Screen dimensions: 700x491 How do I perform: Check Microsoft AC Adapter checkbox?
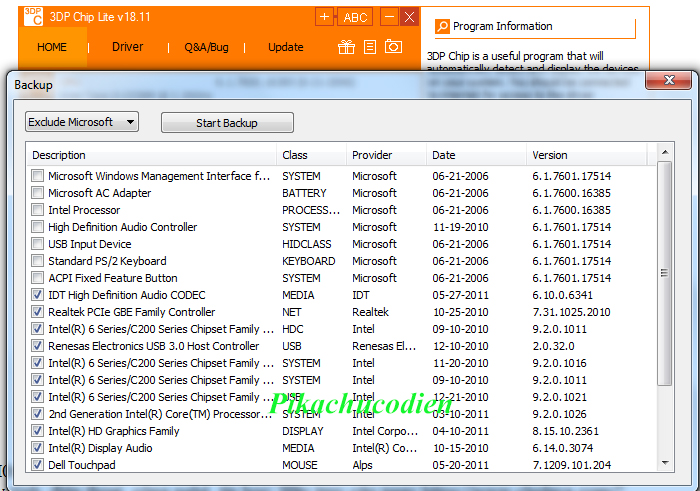(x=38, y=193)
